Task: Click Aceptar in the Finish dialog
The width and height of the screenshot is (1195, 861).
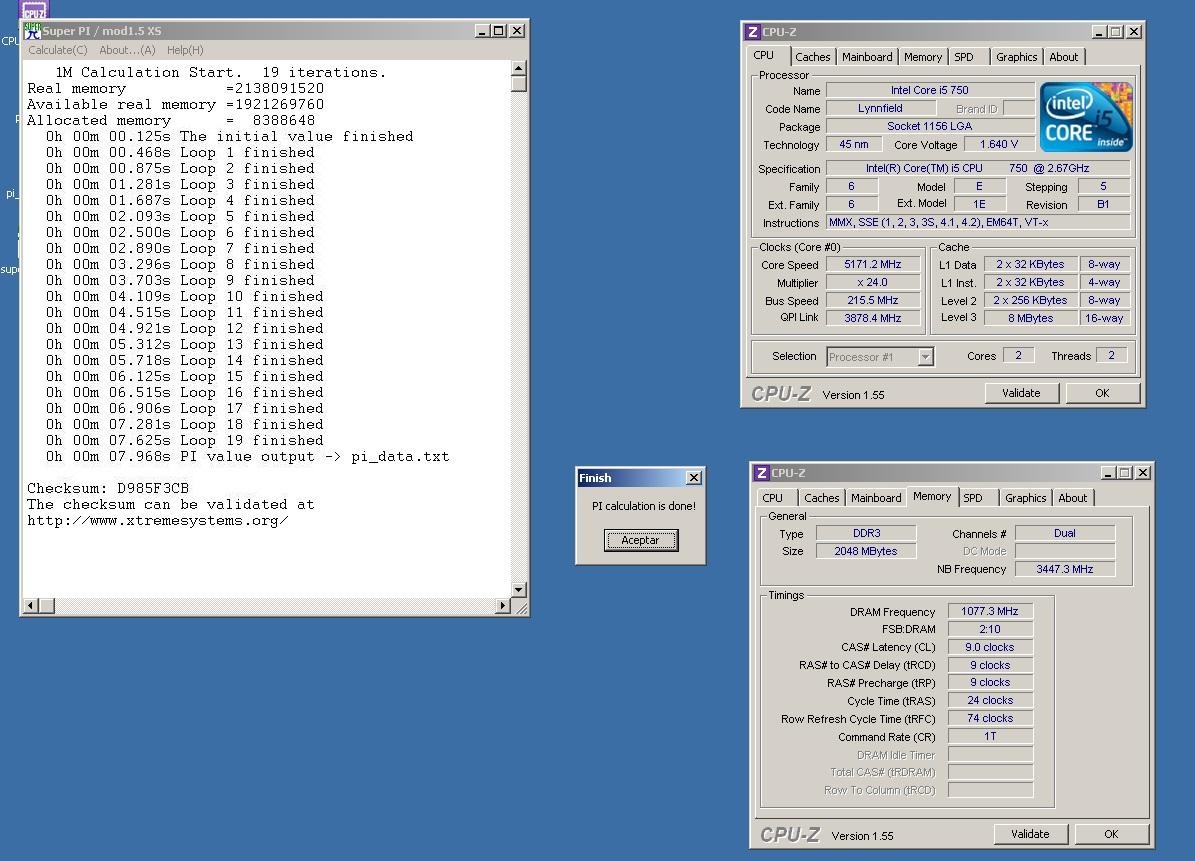Action: (x=641, y=540)
